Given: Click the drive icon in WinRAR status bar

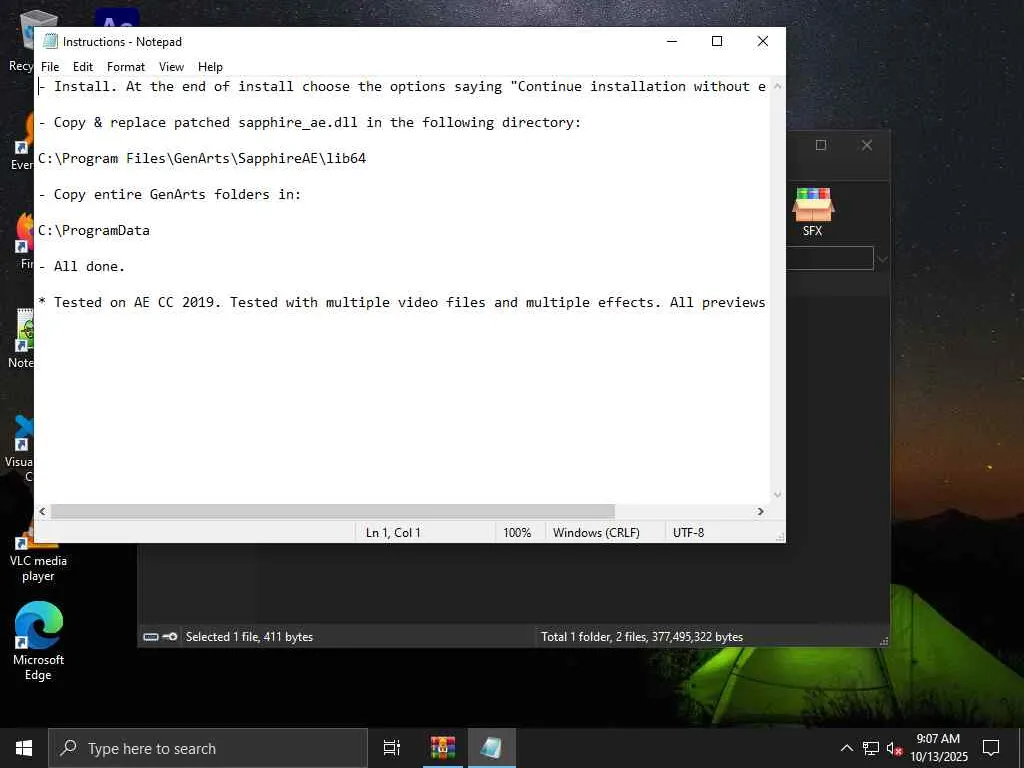Looking at the screenshot, I should pos(151,637).
